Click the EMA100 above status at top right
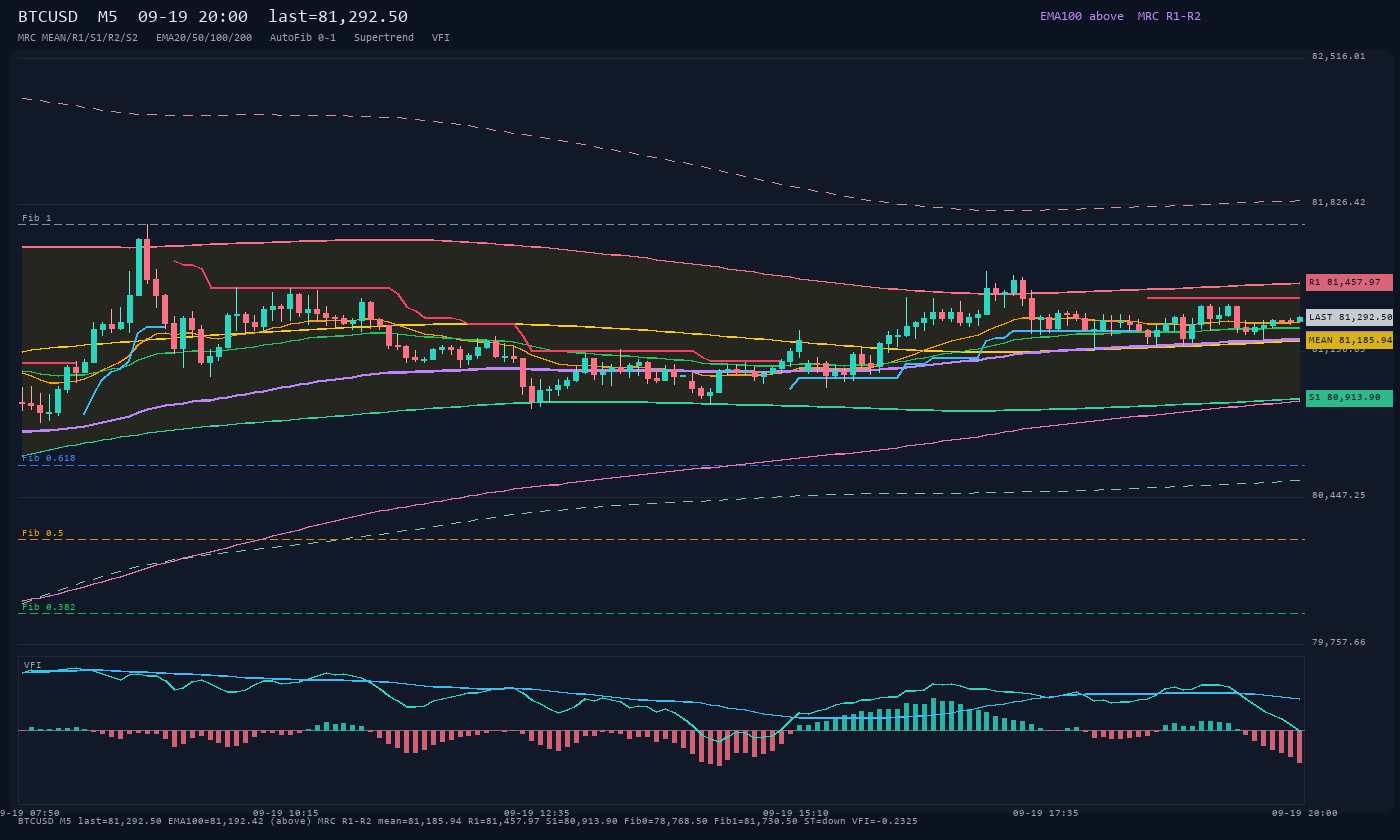Screen dimensions: 1400x840 1082,16
